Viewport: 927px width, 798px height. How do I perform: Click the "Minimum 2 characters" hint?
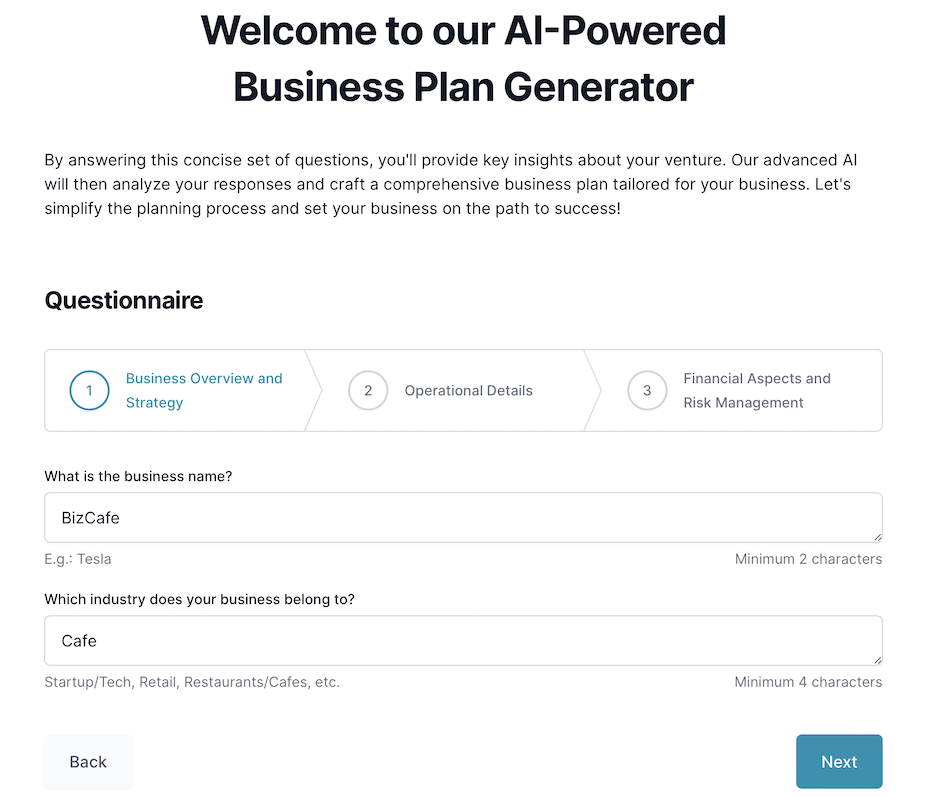click(x=808, y=559)
